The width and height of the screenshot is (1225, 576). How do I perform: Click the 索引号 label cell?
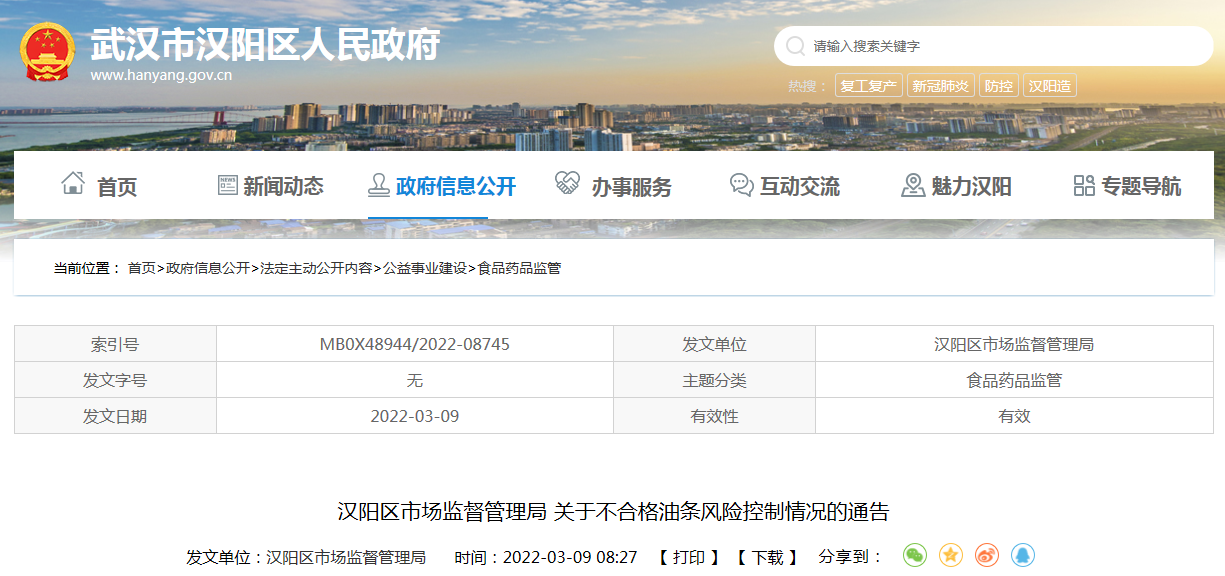115,344
